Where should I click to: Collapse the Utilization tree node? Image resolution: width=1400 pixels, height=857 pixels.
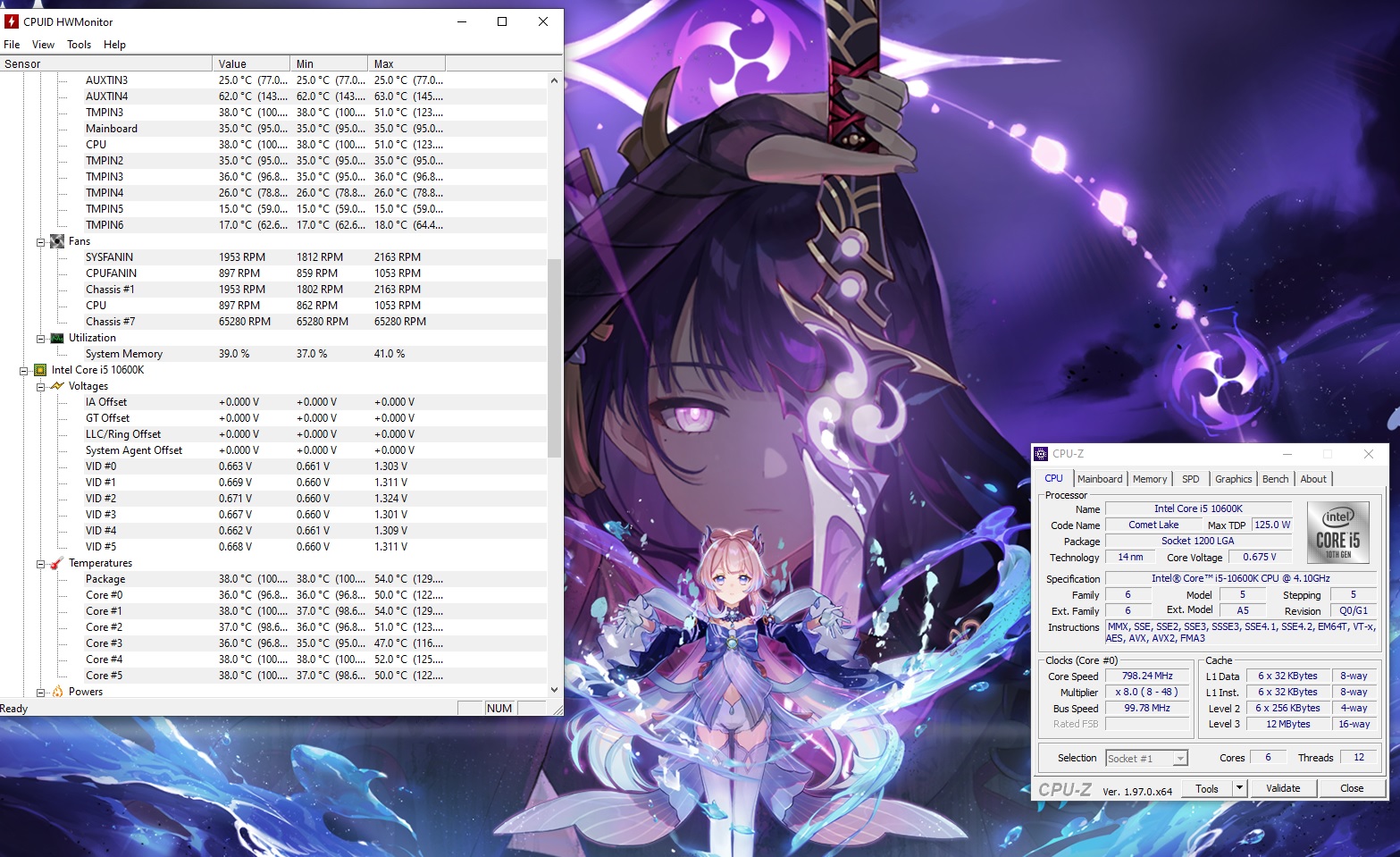click(40, 338)
